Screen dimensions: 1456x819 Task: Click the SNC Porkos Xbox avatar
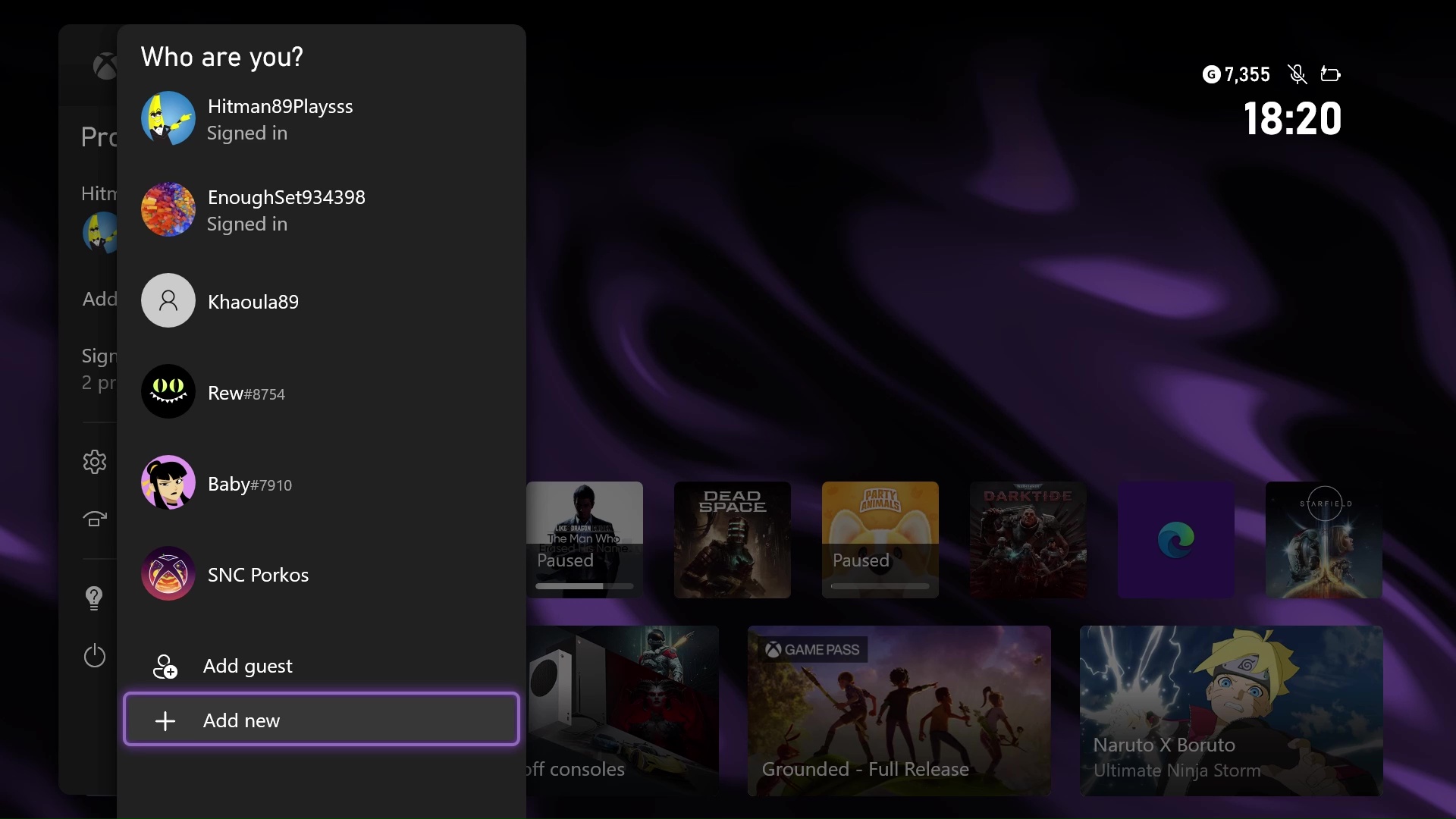(168, 573)
